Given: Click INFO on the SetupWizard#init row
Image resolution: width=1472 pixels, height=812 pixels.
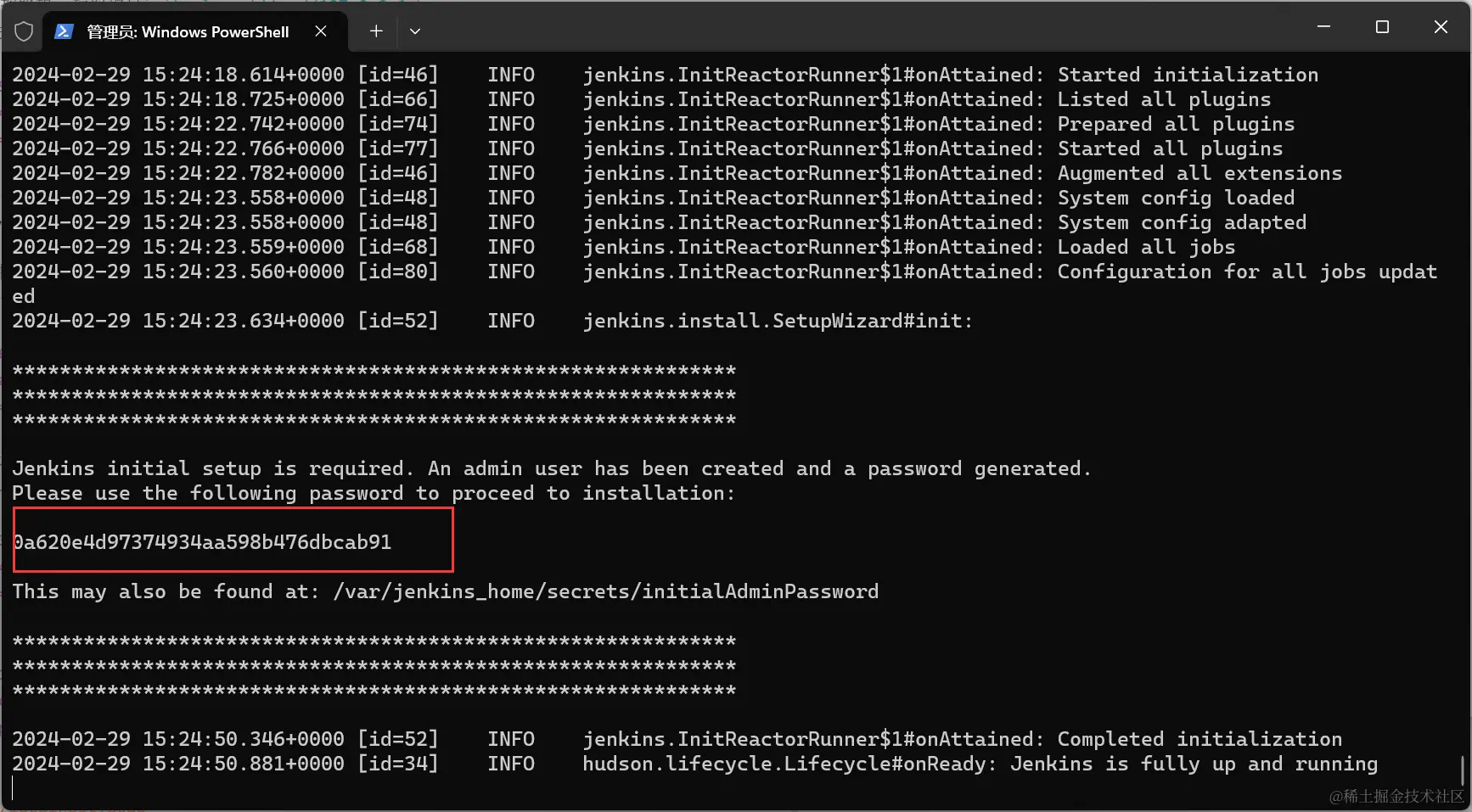Looking at the screenshot, I should 511,321.
